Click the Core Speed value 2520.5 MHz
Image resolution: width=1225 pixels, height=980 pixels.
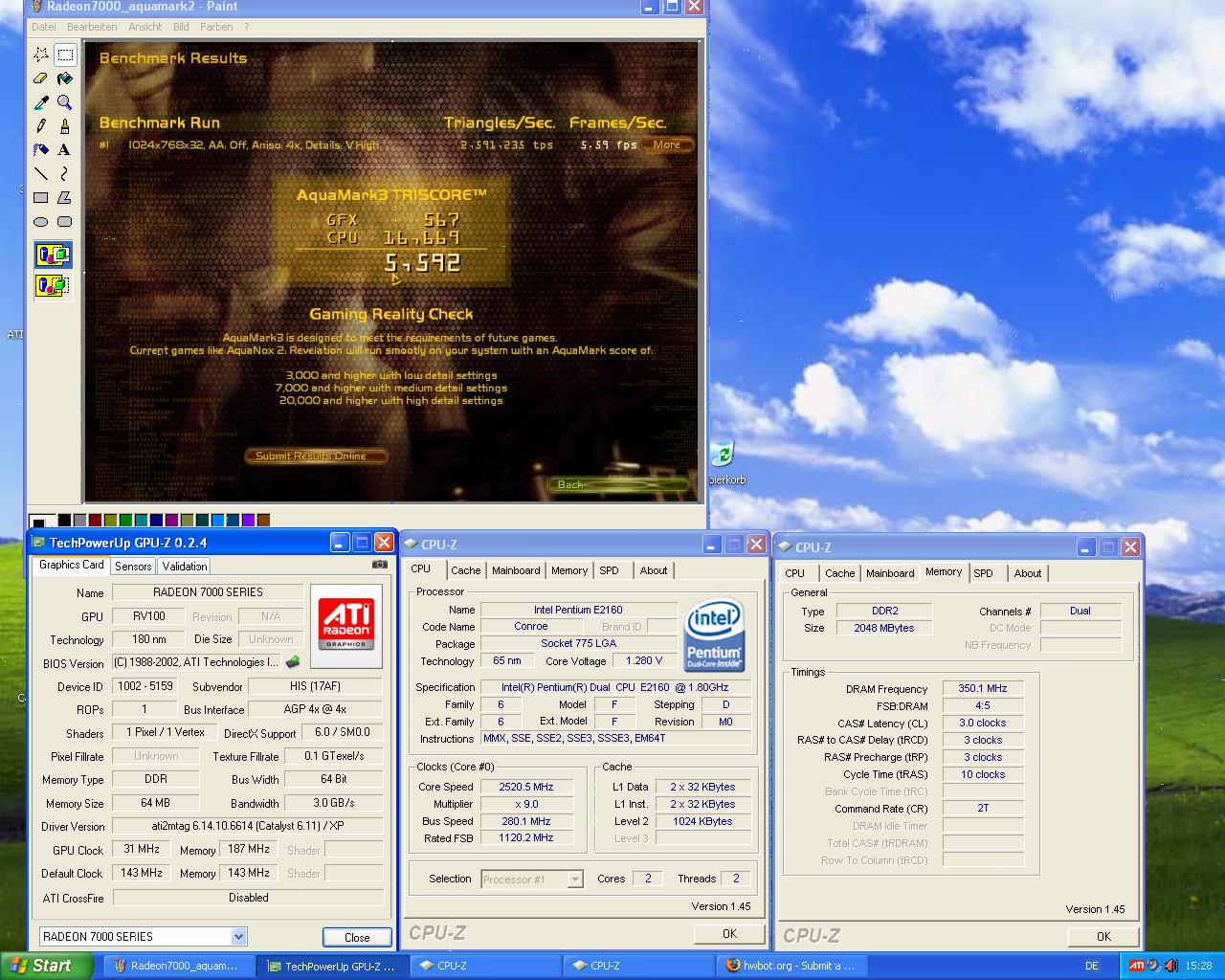(526, 787)
